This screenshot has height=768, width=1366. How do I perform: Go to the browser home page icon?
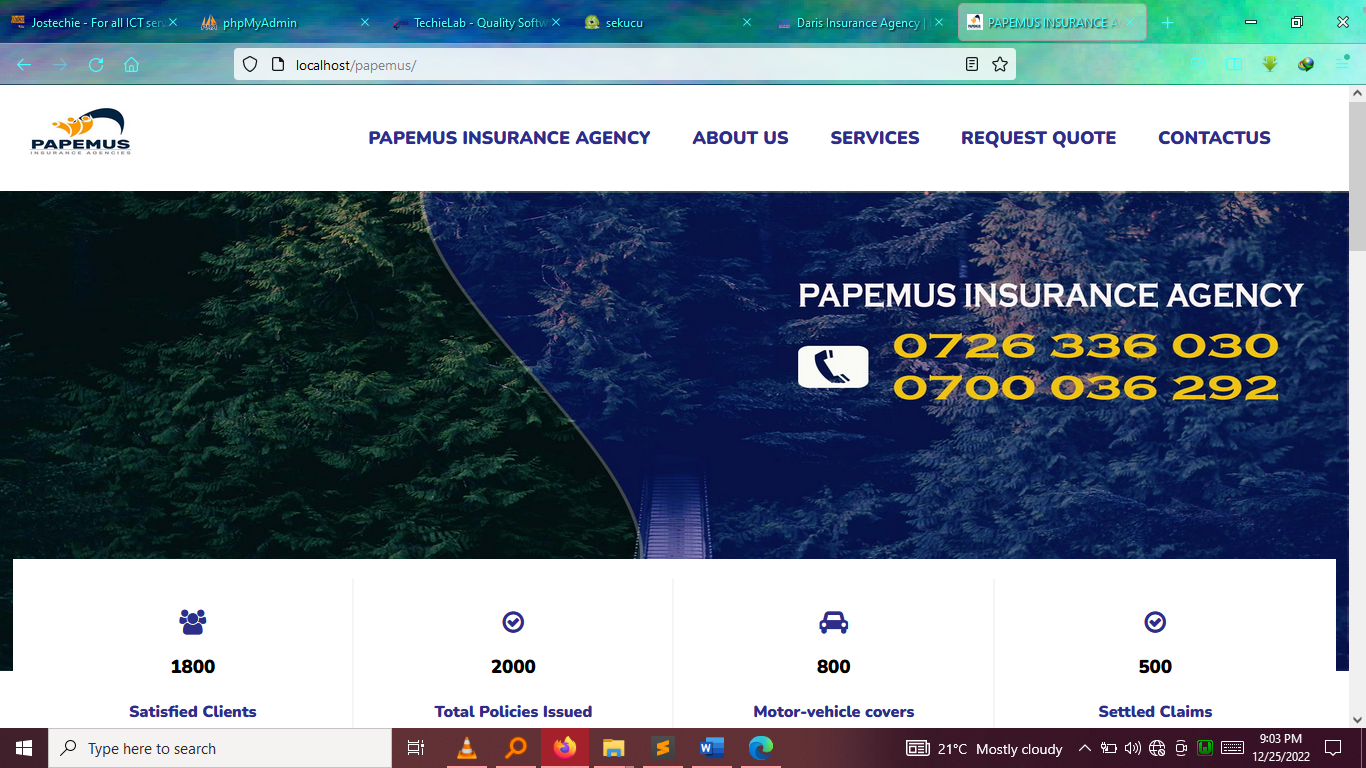click(131, 65)
